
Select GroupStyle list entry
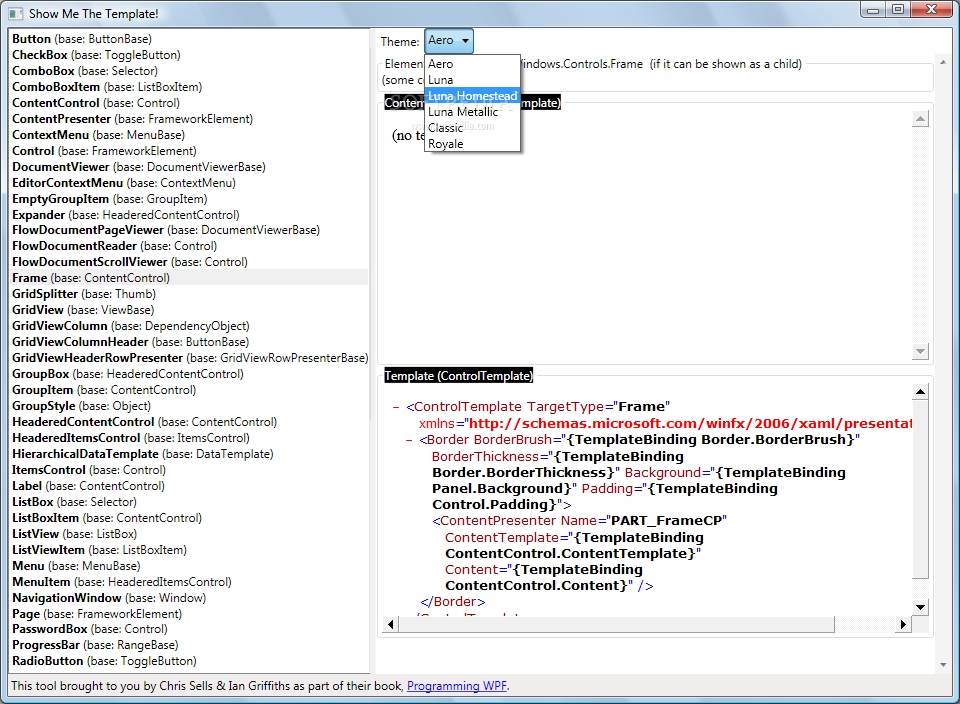190,406
